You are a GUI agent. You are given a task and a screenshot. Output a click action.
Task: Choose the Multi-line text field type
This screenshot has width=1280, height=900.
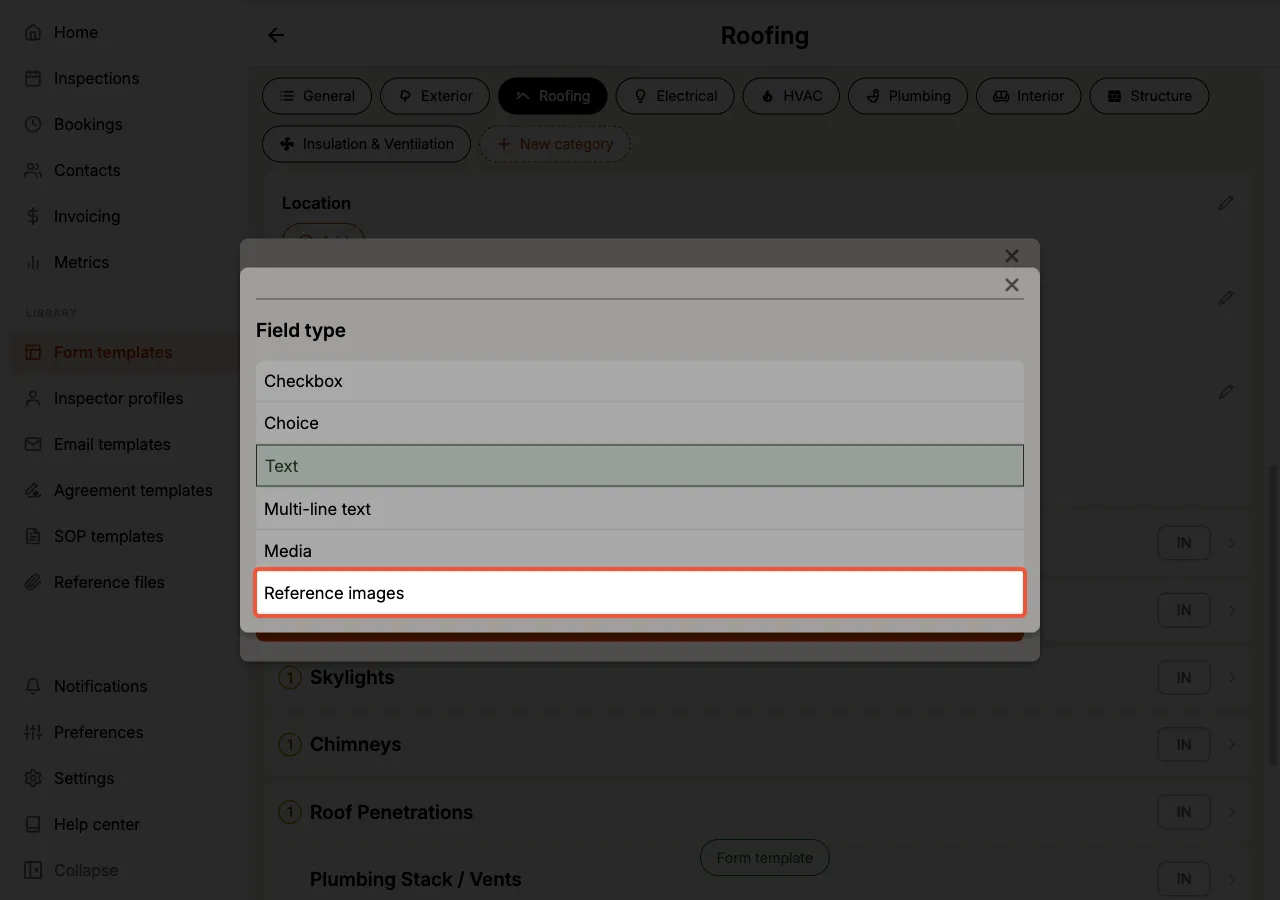640,509
